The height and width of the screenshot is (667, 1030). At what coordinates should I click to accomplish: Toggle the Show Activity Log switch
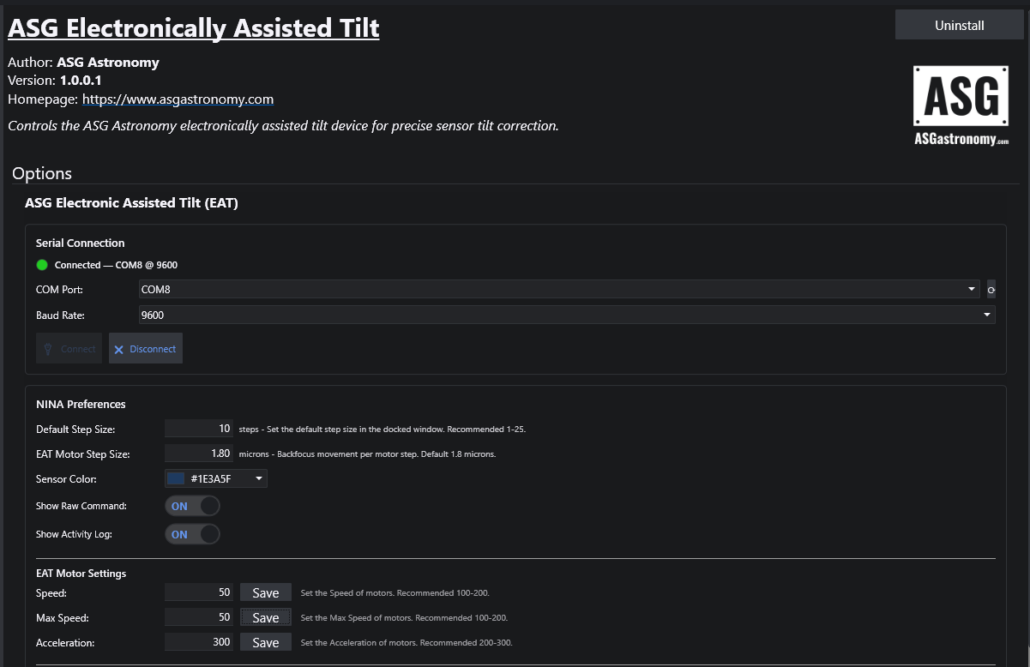point(192,534)
